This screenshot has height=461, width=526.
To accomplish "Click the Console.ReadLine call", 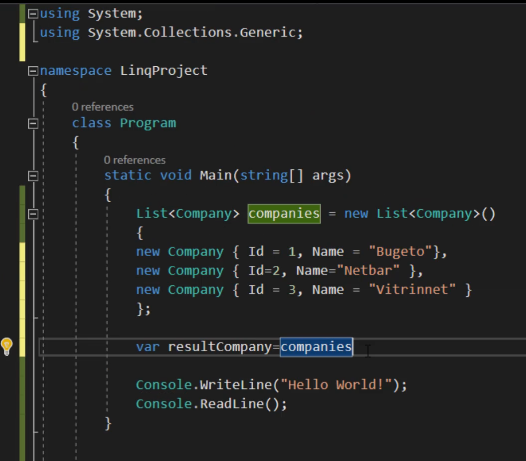I will point(211,404).
